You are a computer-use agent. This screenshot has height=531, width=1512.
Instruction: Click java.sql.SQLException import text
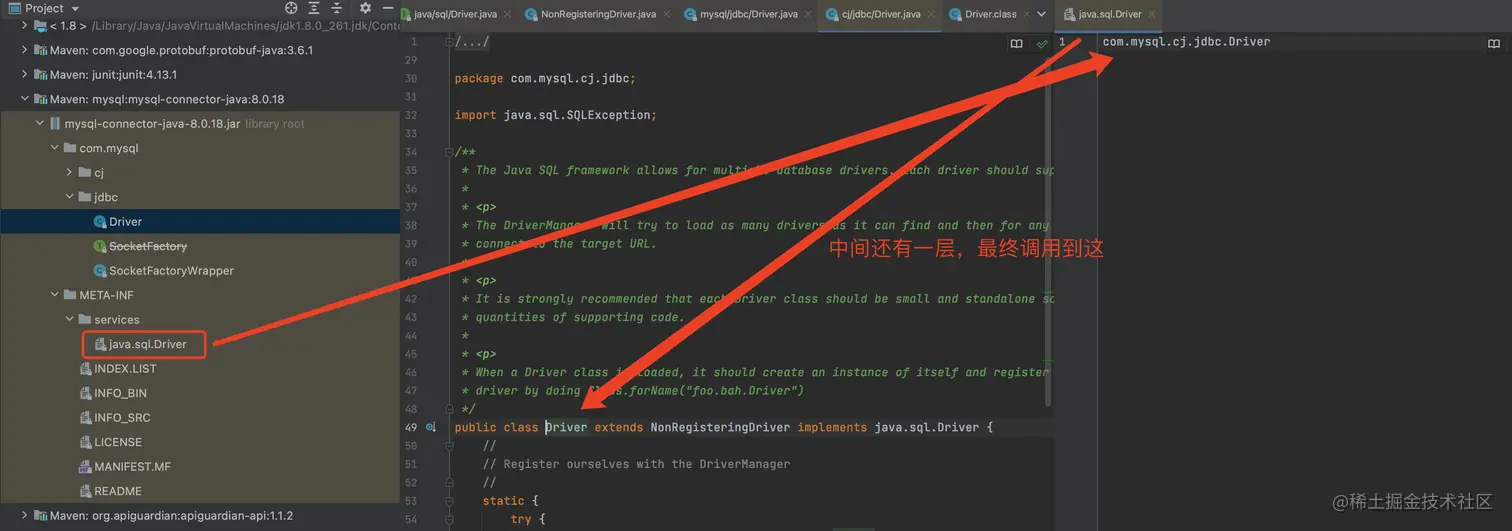[575, 115]
